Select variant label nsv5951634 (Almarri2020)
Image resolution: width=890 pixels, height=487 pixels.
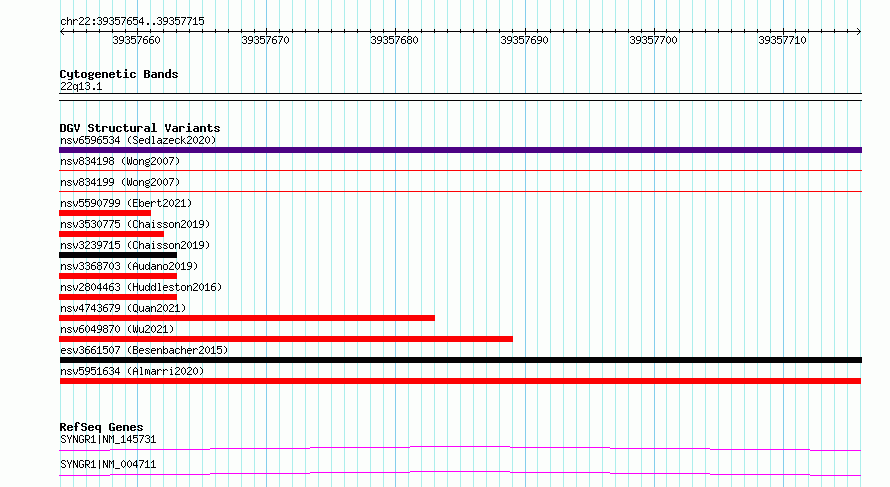pos(132,371)
